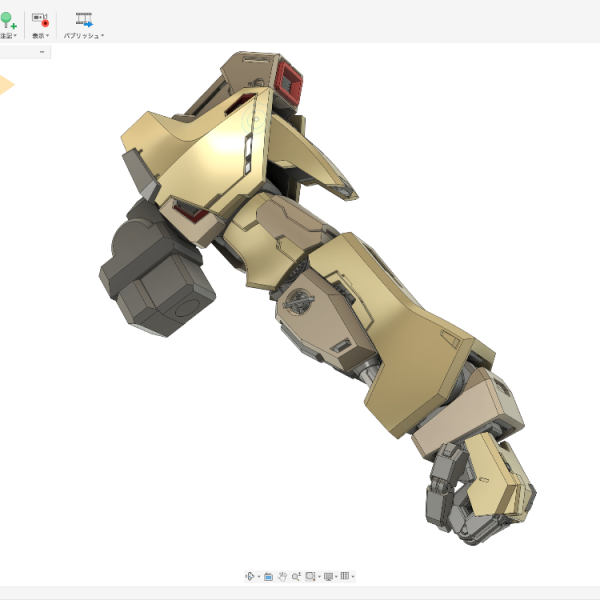Click the viewports grid layout icon
600x600 pixels.
tap(345, 576)
